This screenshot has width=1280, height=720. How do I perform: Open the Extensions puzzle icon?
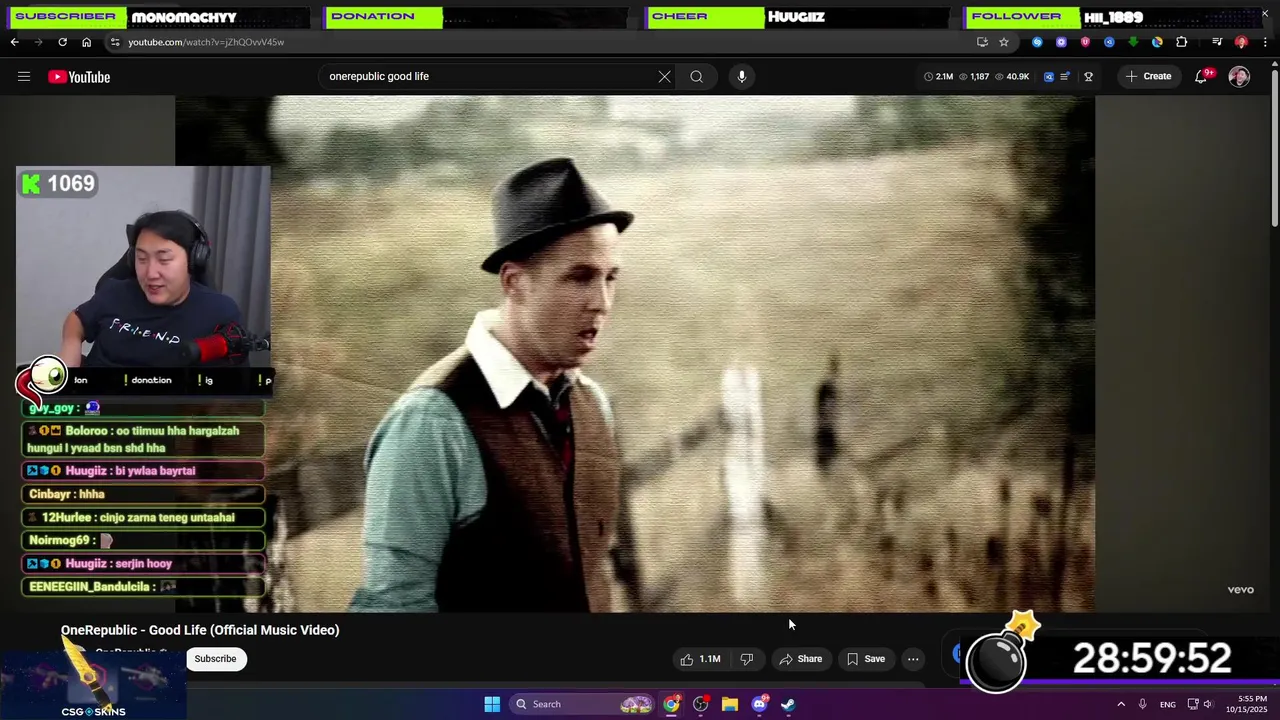pos(1181,42)
